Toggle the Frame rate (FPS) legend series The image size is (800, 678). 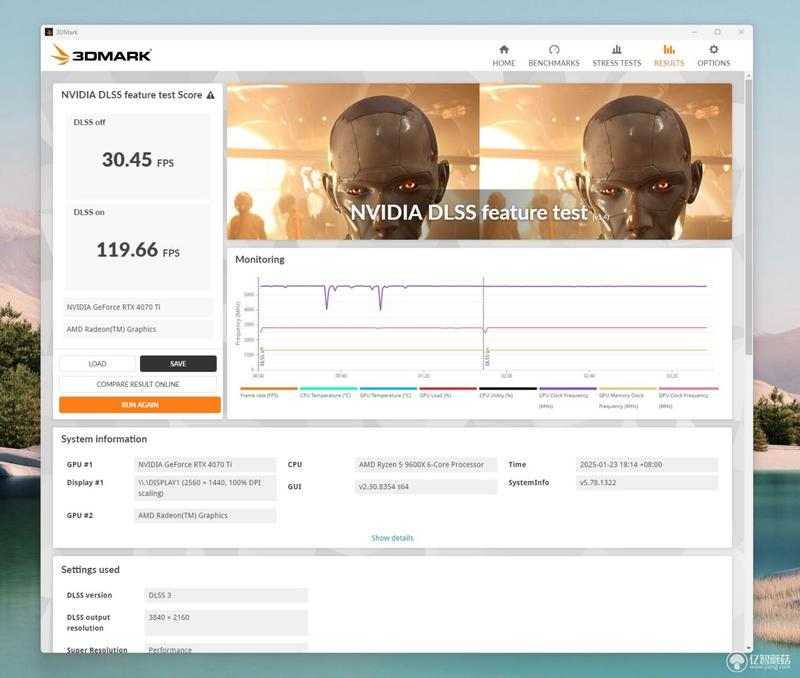pos(268,392)
